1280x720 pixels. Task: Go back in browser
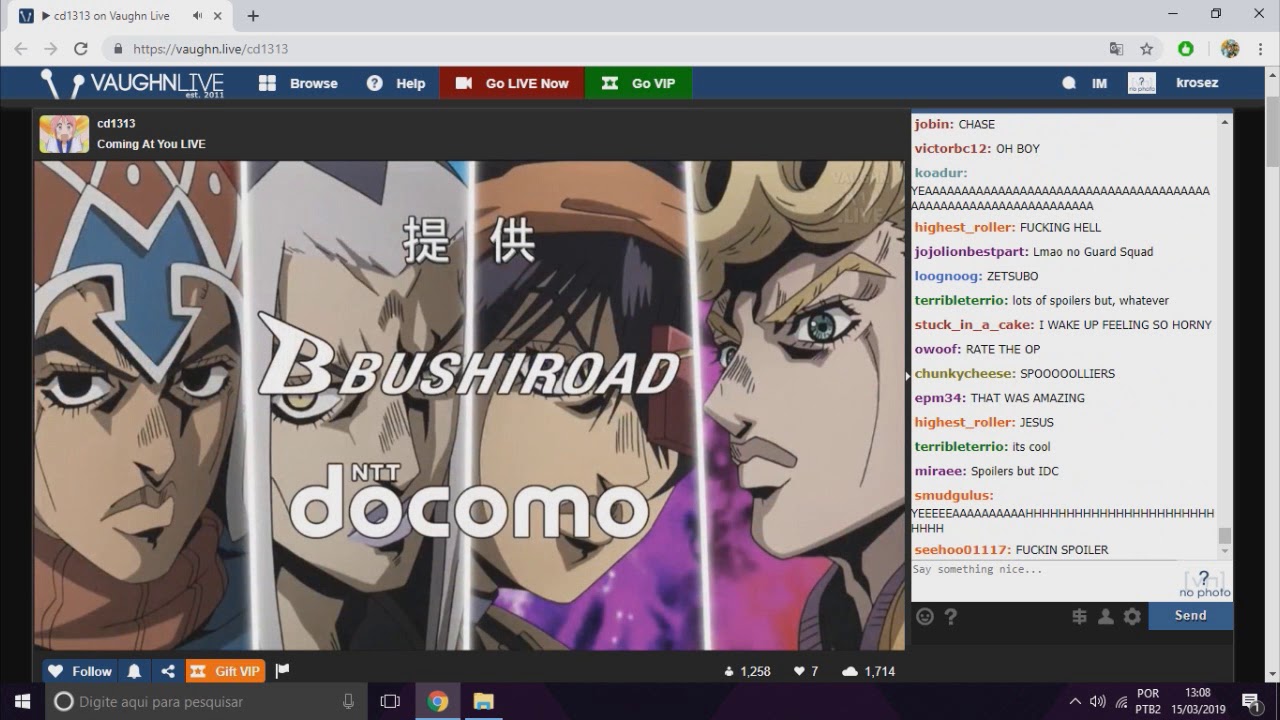21,49
